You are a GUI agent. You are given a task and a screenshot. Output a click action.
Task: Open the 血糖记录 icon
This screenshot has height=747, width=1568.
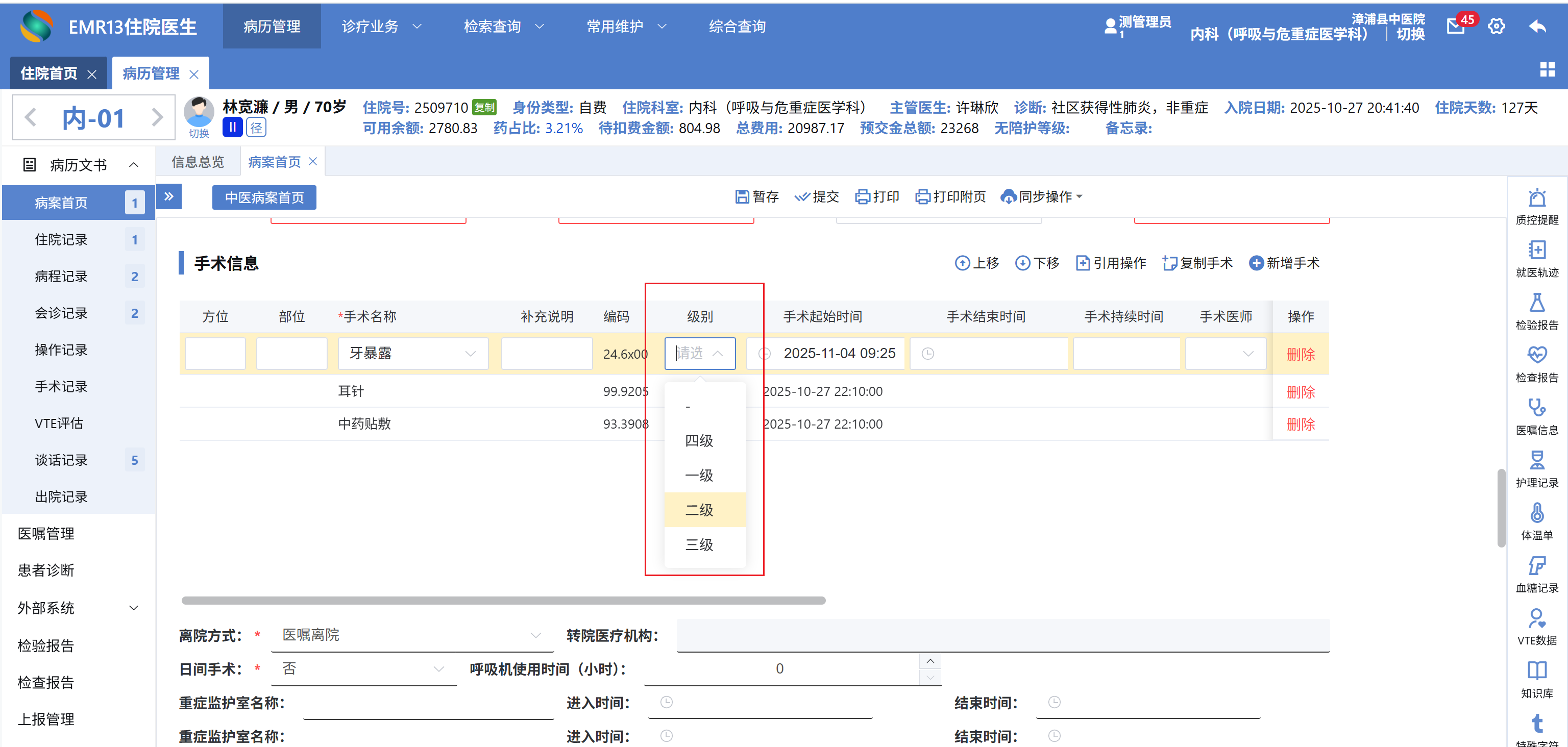coord(1536,567)
